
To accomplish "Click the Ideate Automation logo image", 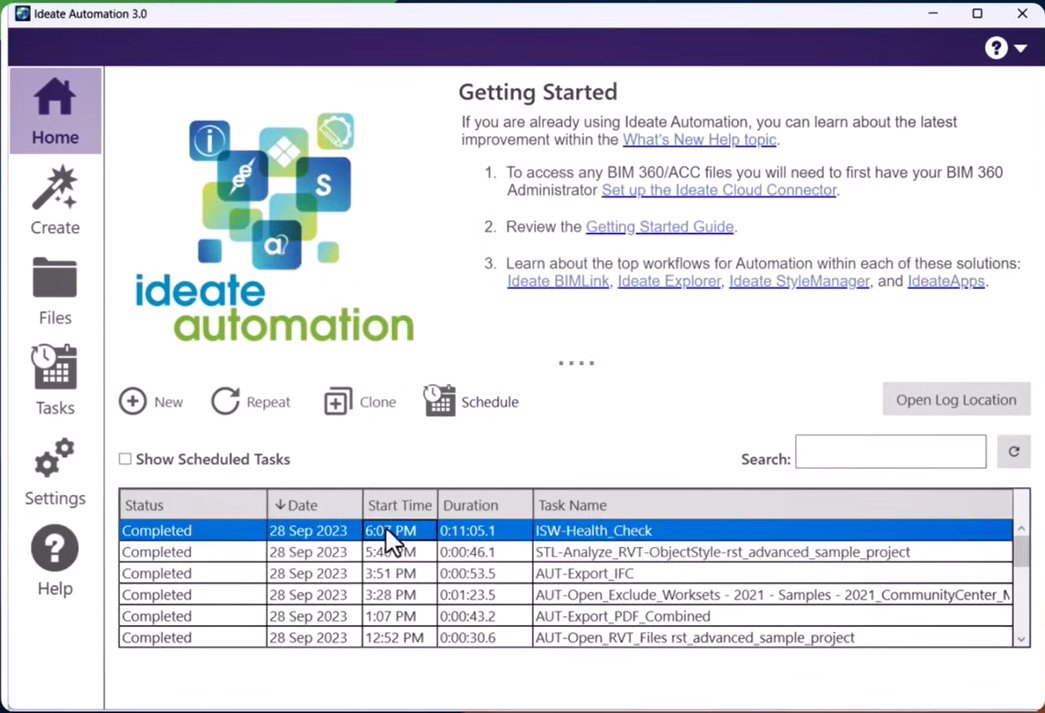I will coord(274,228).
